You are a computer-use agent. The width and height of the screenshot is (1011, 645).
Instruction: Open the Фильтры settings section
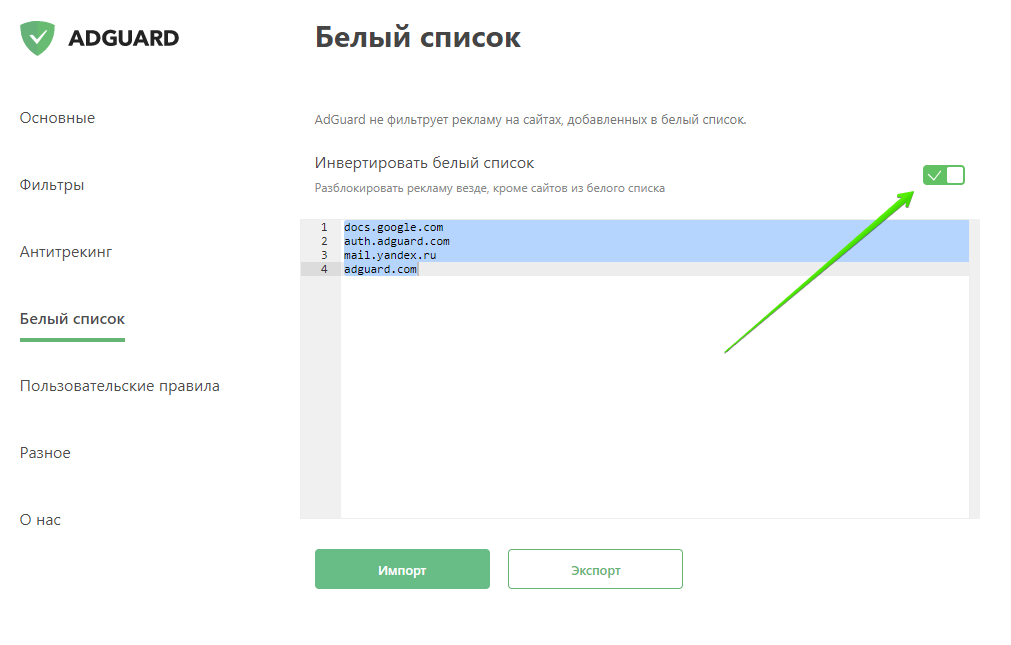point(52,185)
